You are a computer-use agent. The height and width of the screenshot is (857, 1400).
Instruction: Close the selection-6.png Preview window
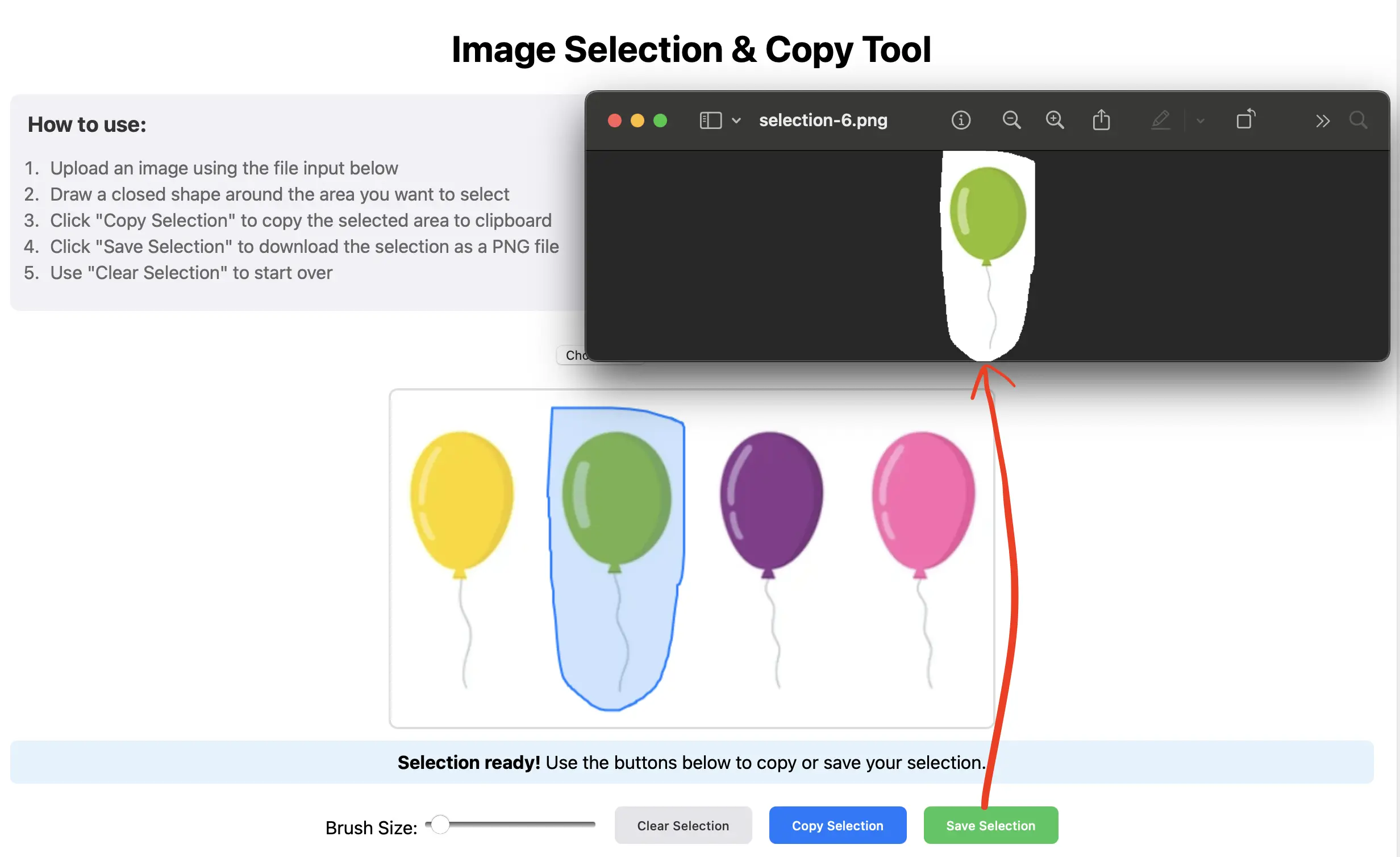614,120
